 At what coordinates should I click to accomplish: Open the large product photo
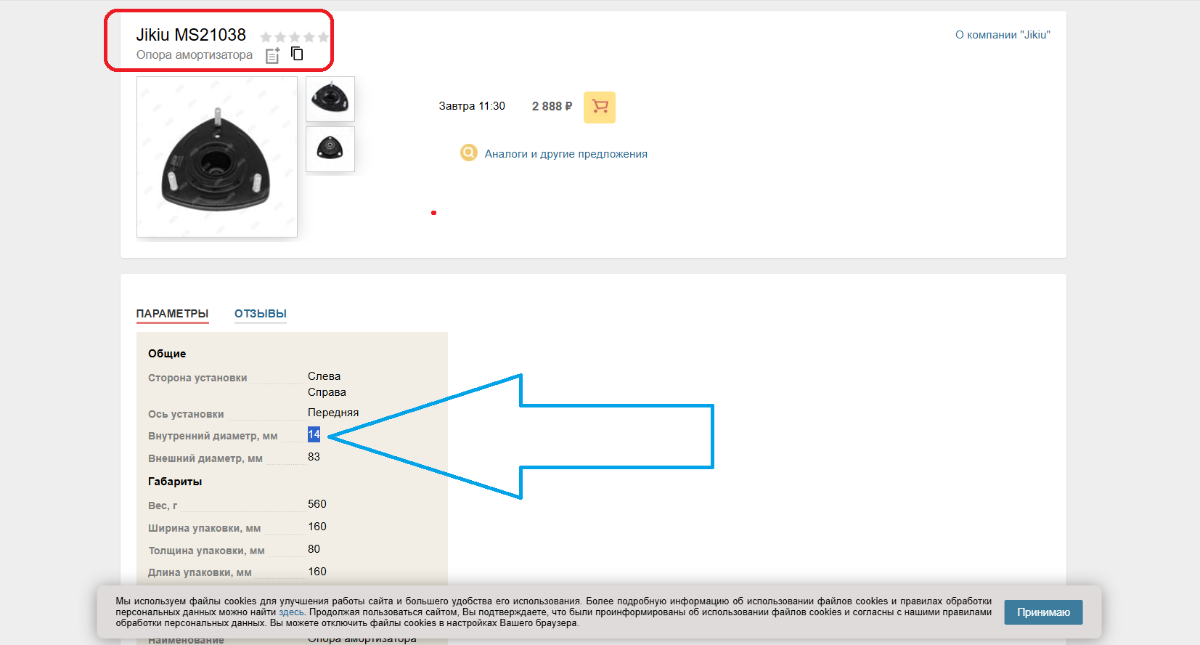[217, 158]
